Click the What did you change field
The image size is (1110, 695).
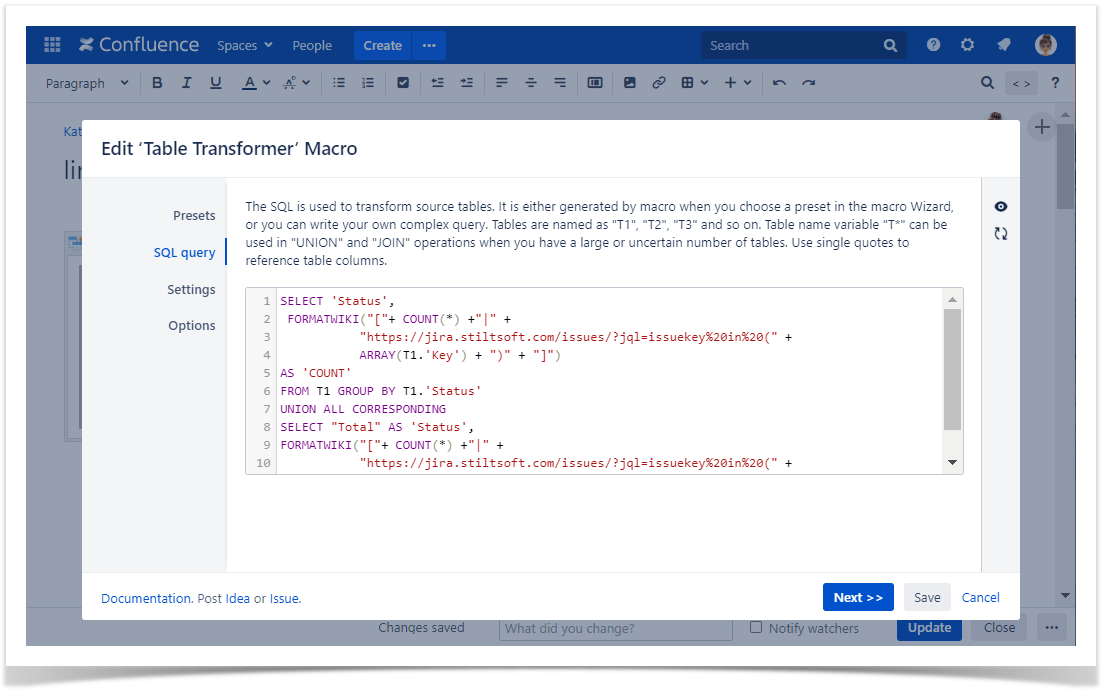pyautogui.click(x=615, y=628)
